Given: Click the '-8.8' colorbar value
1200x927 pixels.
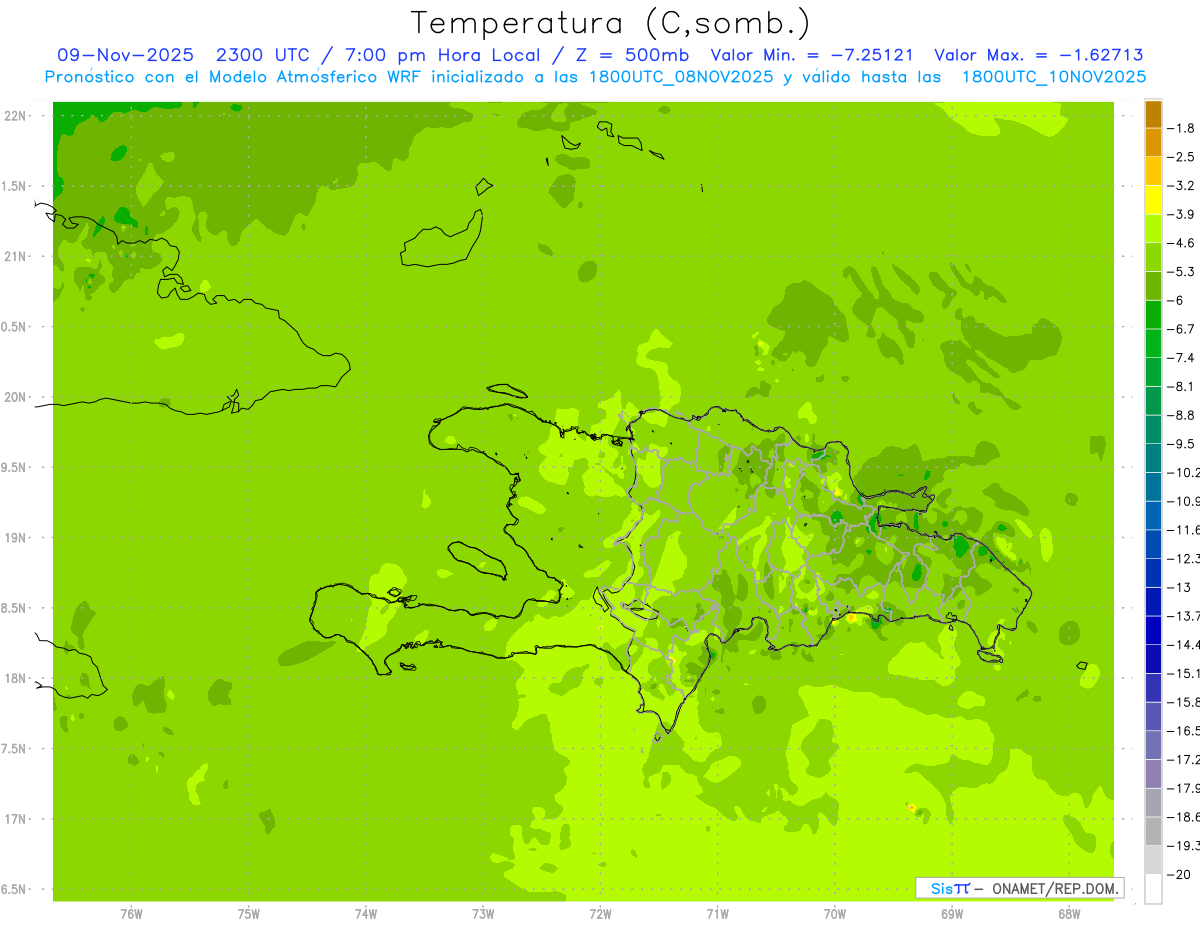Looking at the screenshot, I should click(x=1181, y=415).
